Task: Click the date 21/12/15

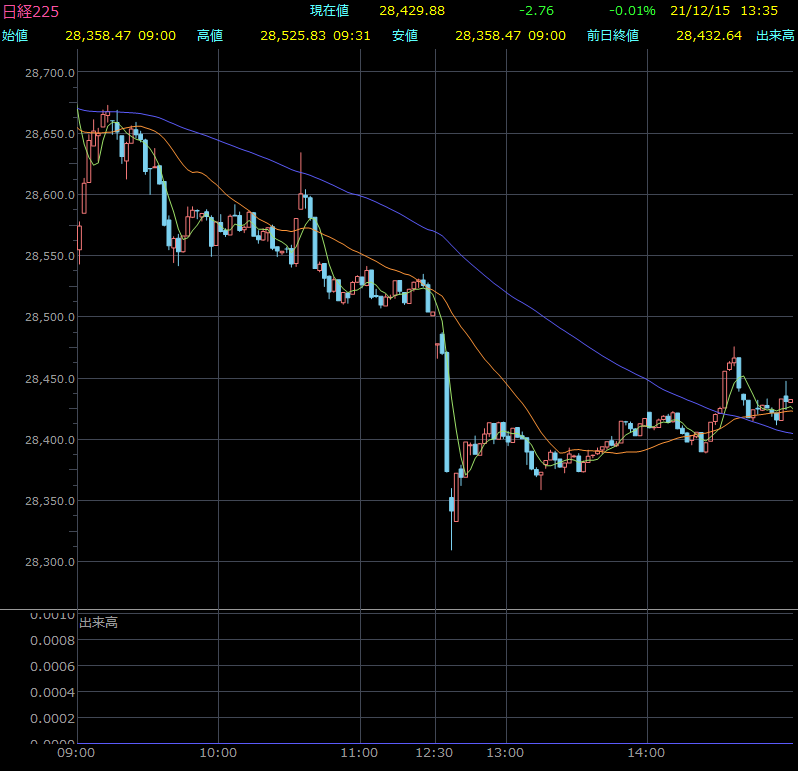Action: coord(700,11)
